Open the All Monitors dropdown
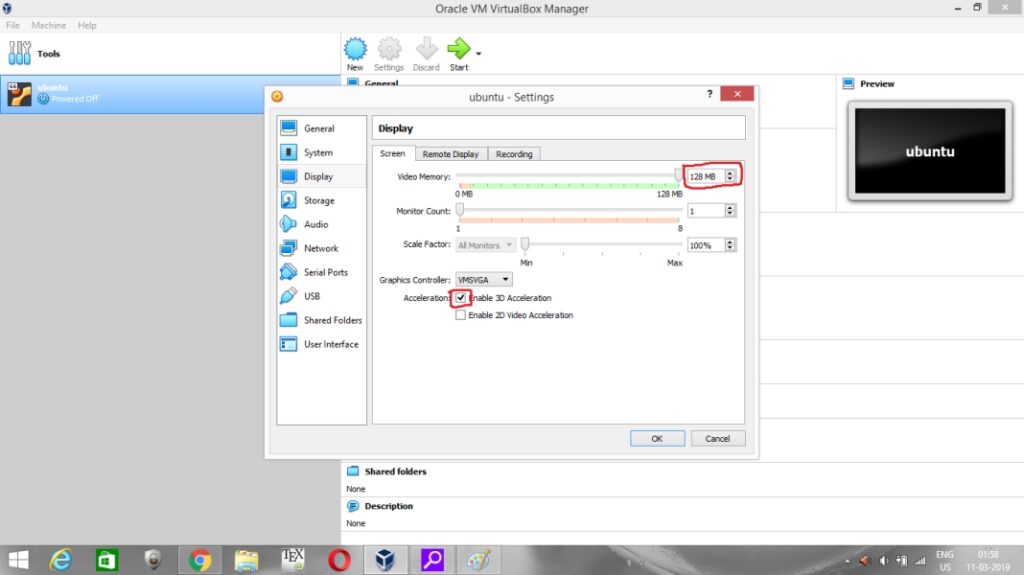This screenshot has height=575, width=1024. tap(485, 245)
